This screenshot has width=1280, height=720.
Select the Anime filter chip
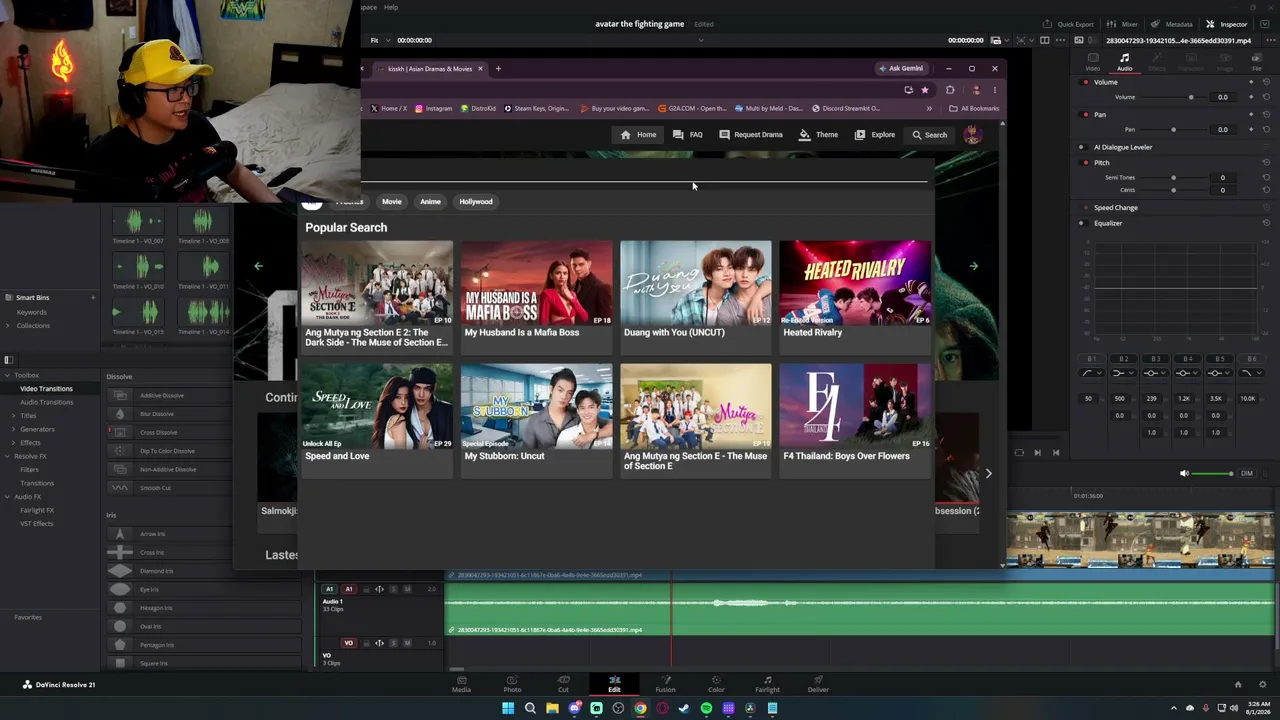click(x=430, y=202)
